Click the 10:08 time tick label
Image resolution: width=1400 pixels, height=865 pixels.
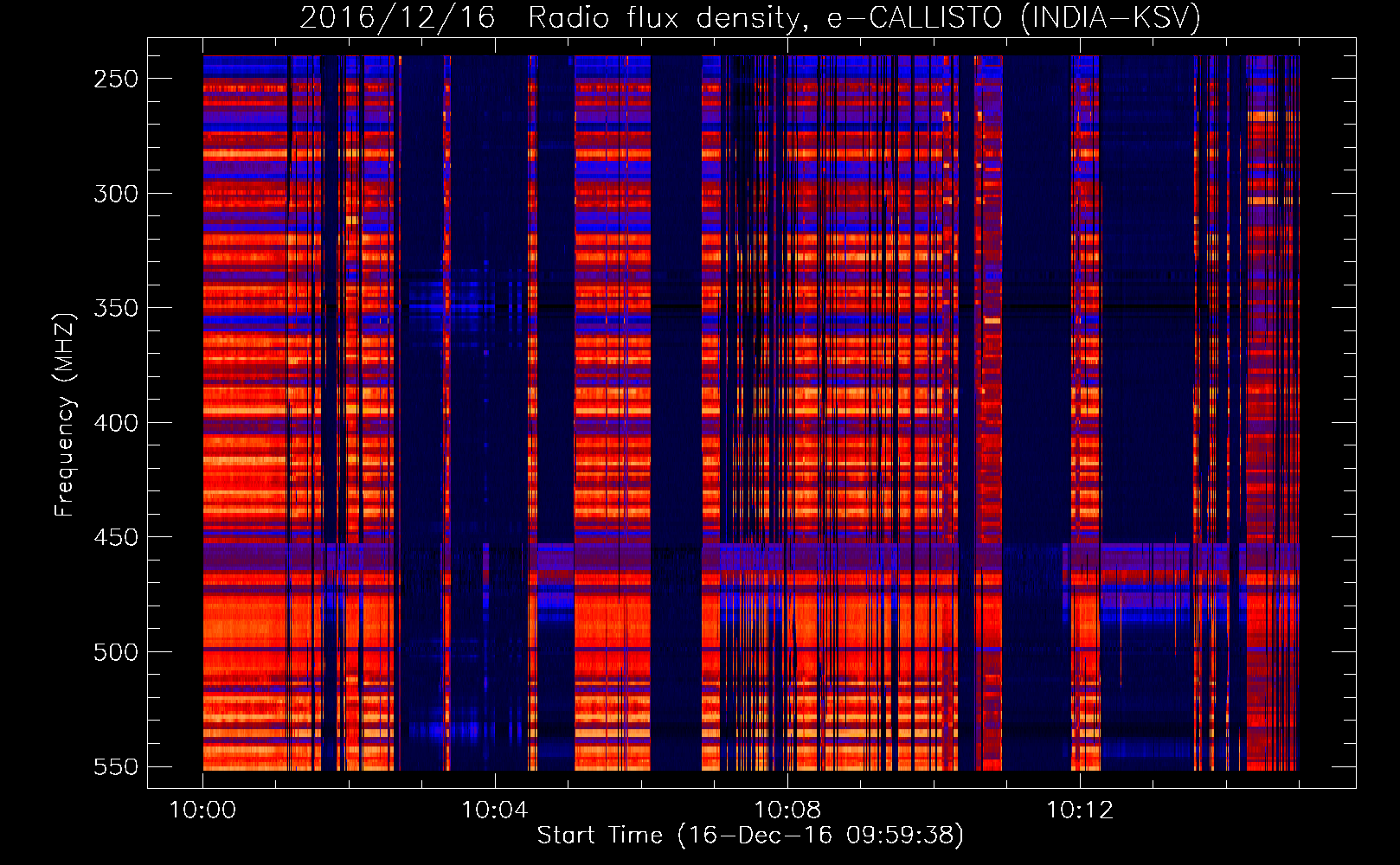click(787, 811)
